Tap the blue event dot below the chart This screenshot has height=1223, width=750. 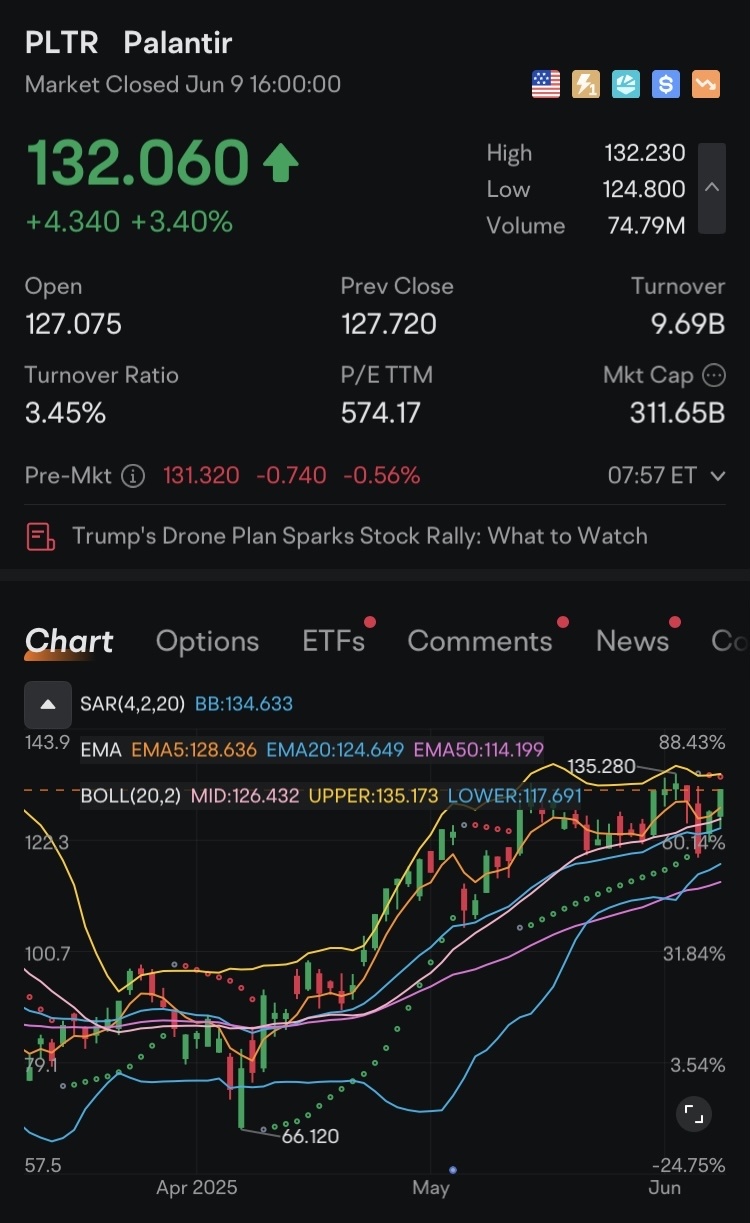(453, 1169)
